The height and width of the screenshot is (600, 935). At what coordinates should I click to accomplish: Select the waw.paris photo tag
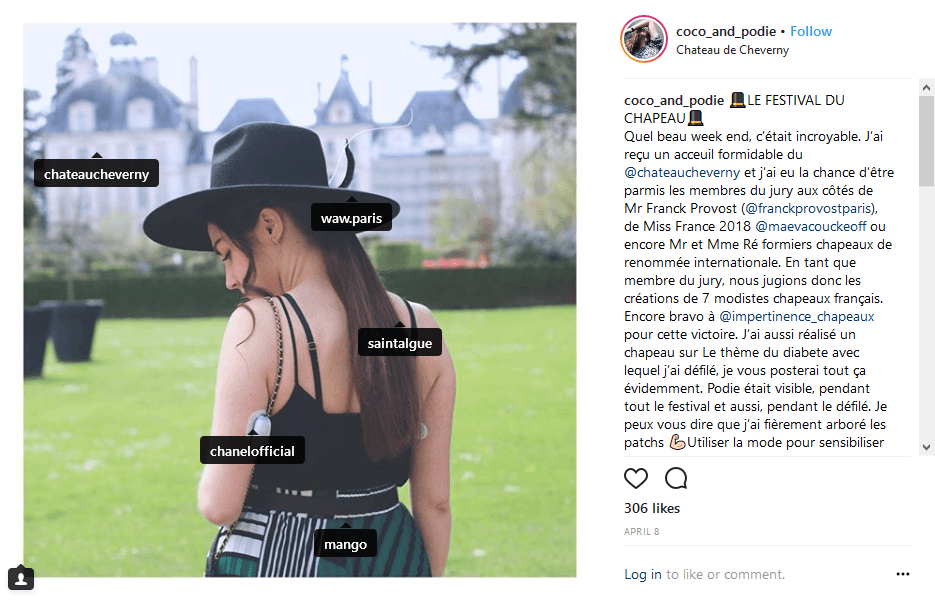pos(351,218)
